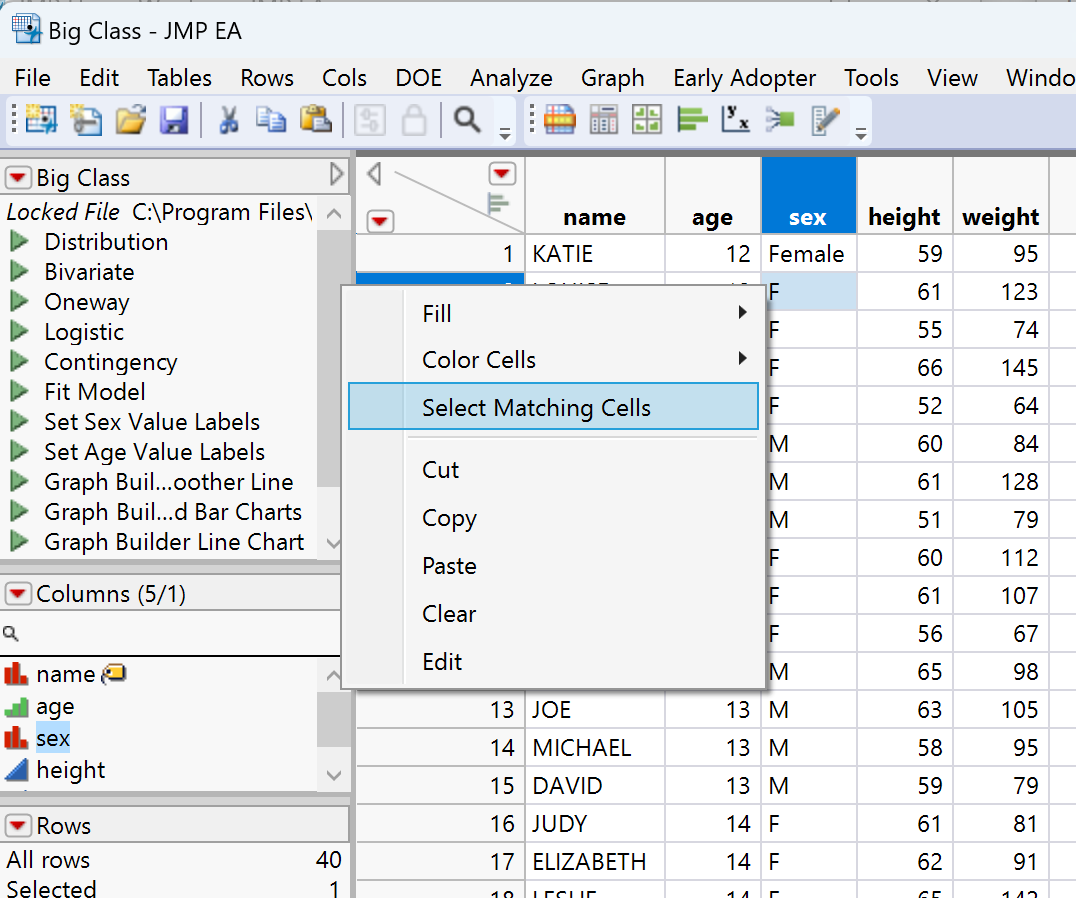The height and width of the screenshot is (898, 1076).
Task: Launch Fit Y by X toolbar icon
Action: click(x=735, y=121)
